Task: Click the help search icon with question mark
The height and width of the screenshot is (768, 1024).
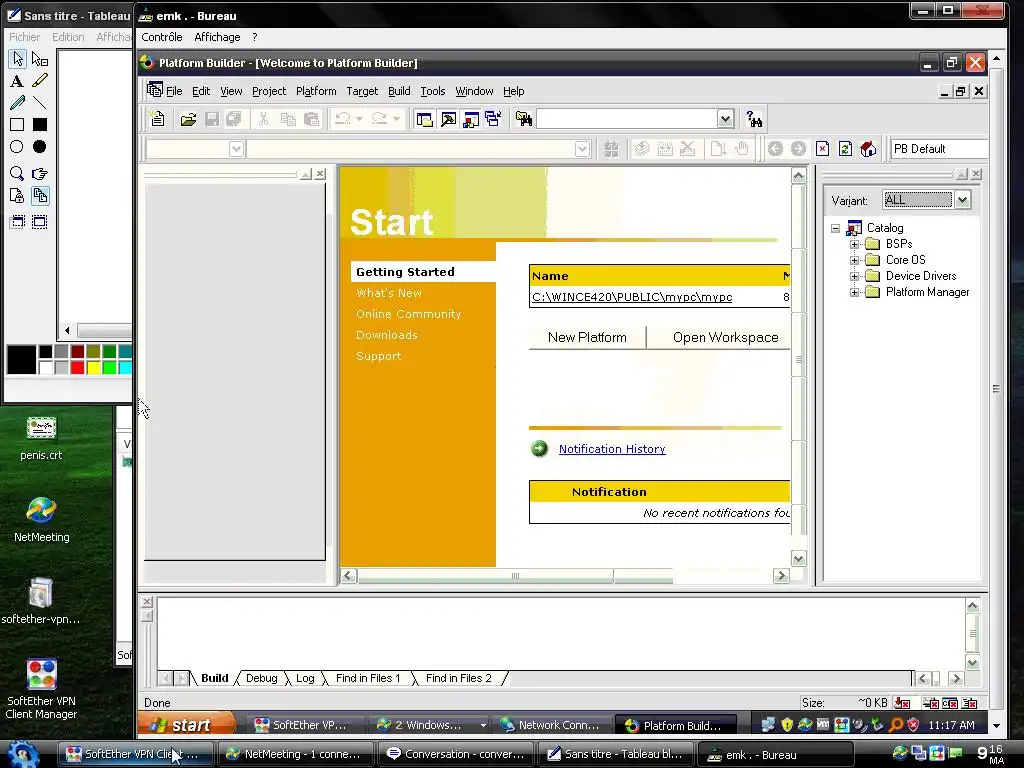Action: (x=754, y=119)
